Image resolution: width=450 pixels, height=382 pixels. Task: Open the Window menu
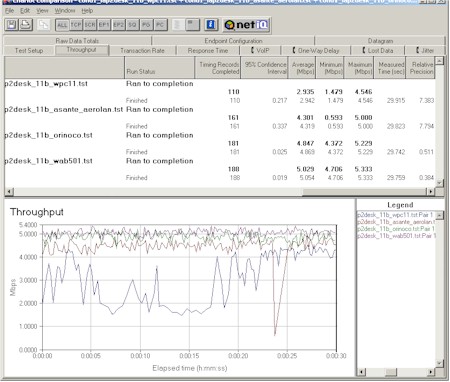[x=65, y=11]
